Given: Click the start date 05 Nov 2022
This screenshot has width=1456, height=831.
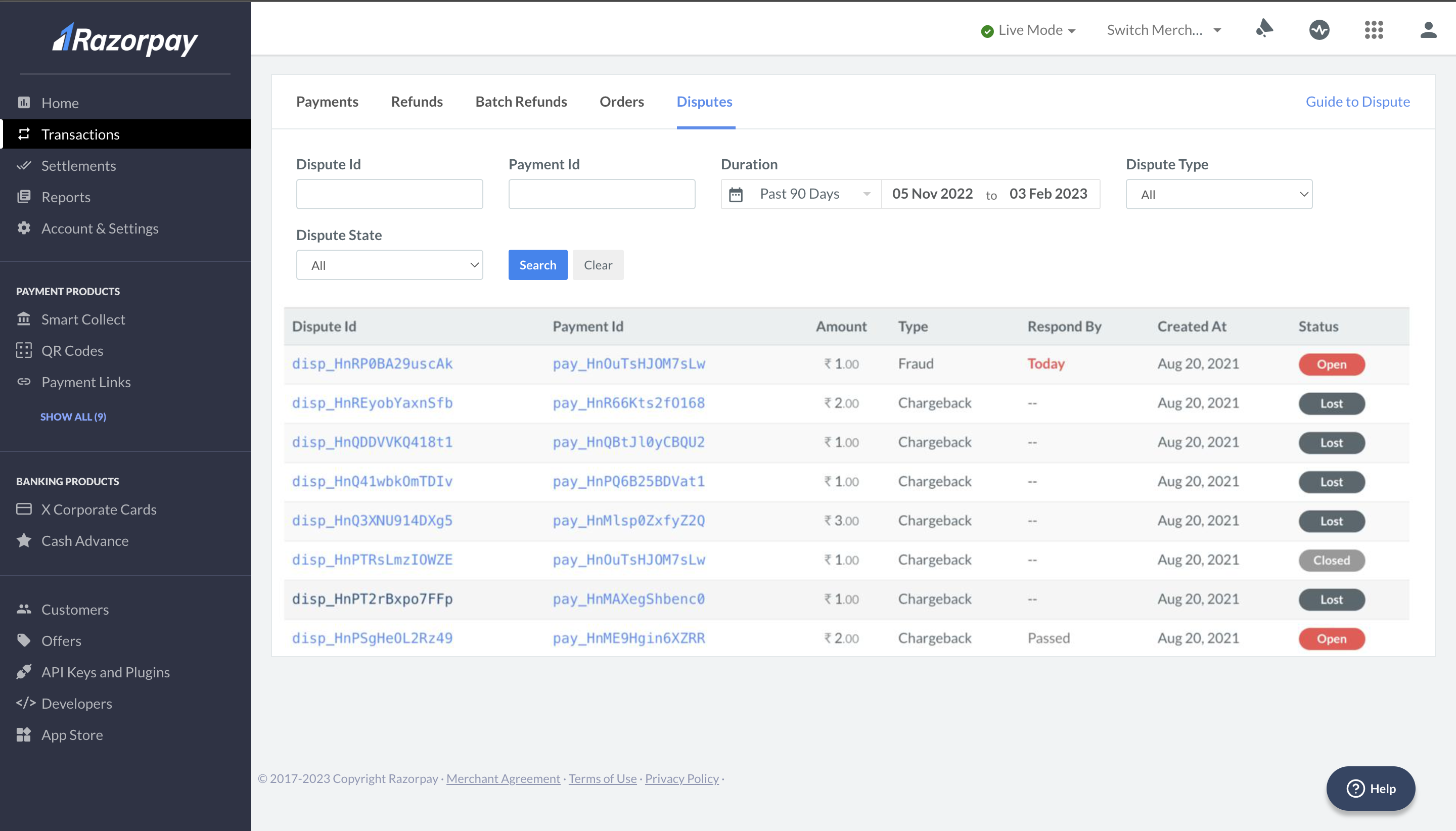Looking at the screenshot, I should tap(932, 194).
